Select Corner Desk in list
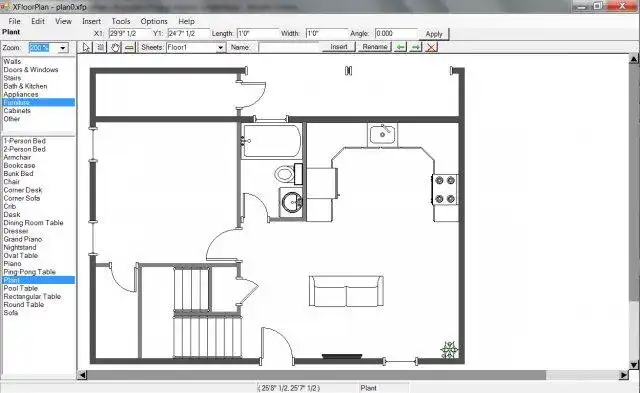 pyautogui.click(x=23, y=190)
